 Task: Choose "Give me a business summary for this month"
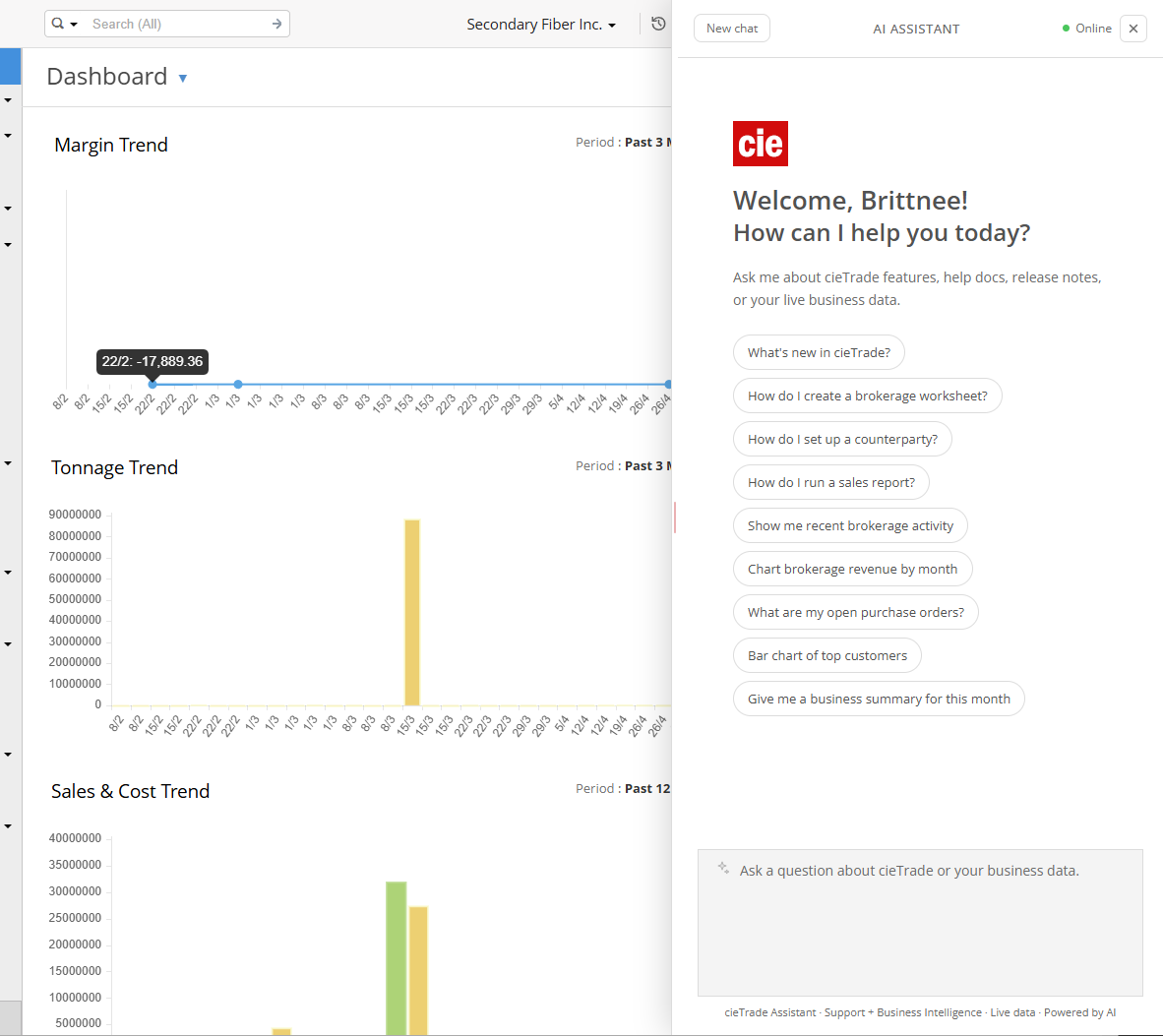click(x=879, y=699)
